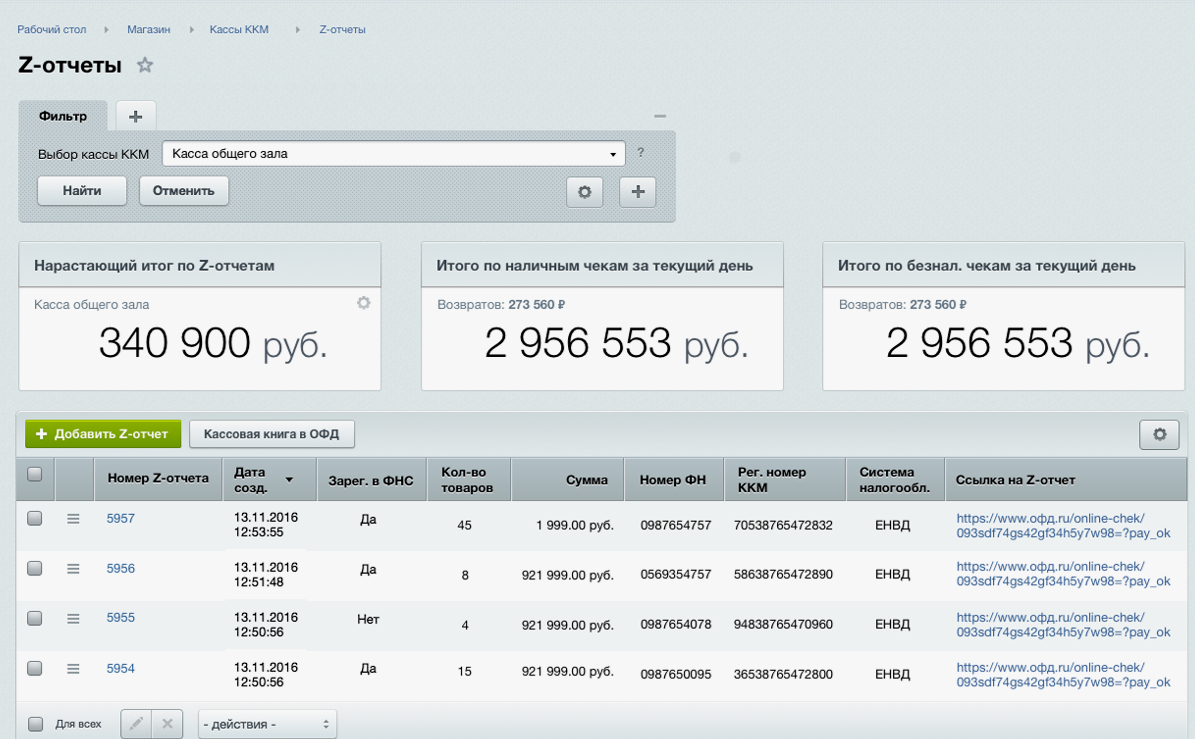The height and width of the screenshot is (739, 1195).
Task: Open row menu for Z-report 5957
Action: pos(73,519)
